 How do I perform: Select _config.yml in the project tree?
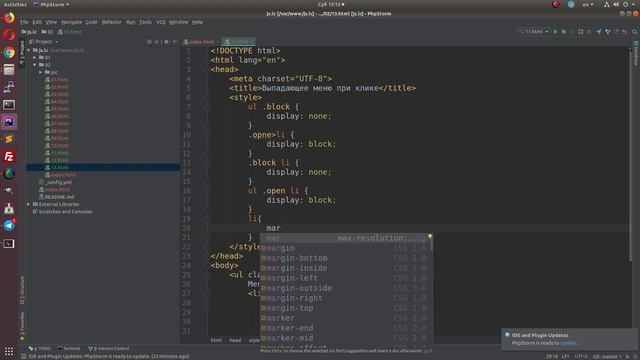[58, 182]
